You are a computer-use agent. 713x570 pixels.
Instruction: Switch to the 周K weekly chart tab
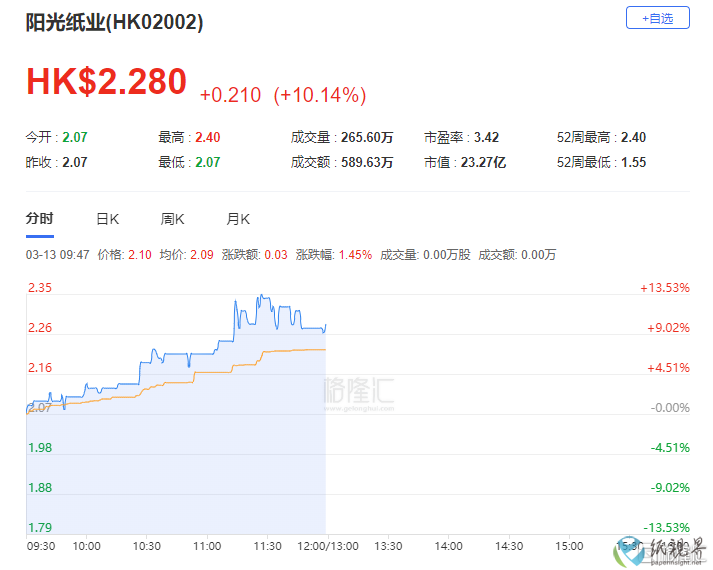click(x=172, y=219)
